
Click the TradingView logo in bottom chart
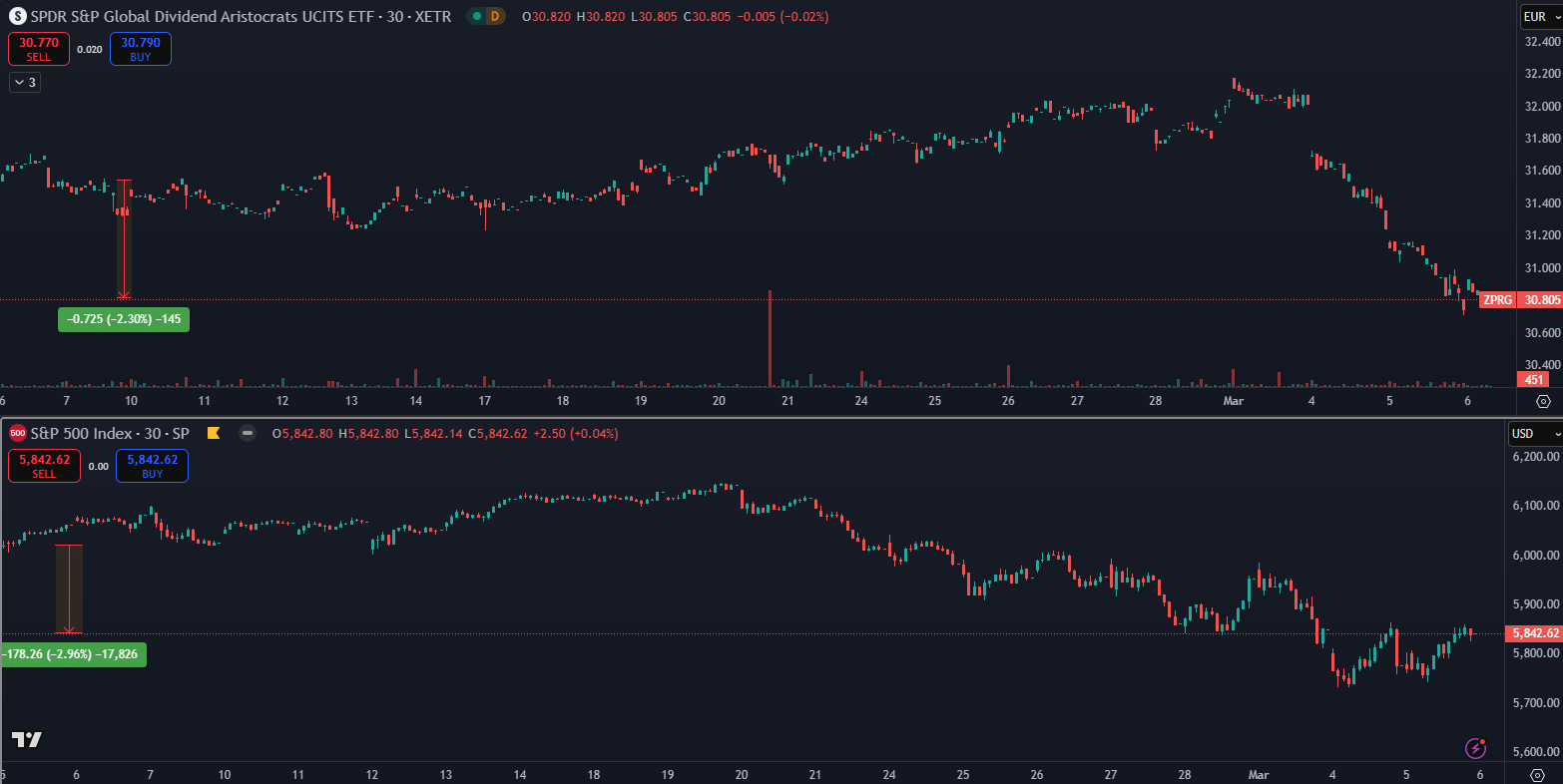27,739
